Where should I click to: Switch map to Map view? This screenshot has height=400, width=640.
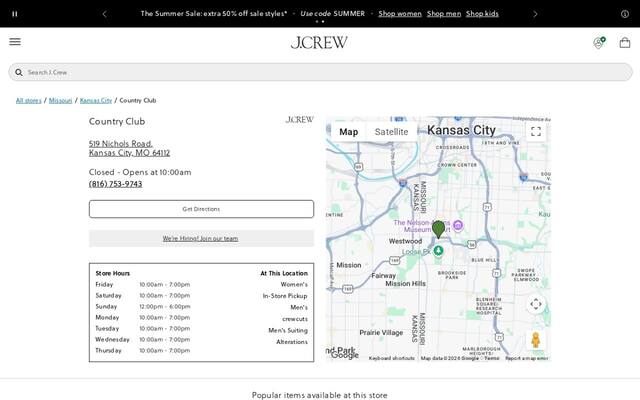click(x=349, y=132)
